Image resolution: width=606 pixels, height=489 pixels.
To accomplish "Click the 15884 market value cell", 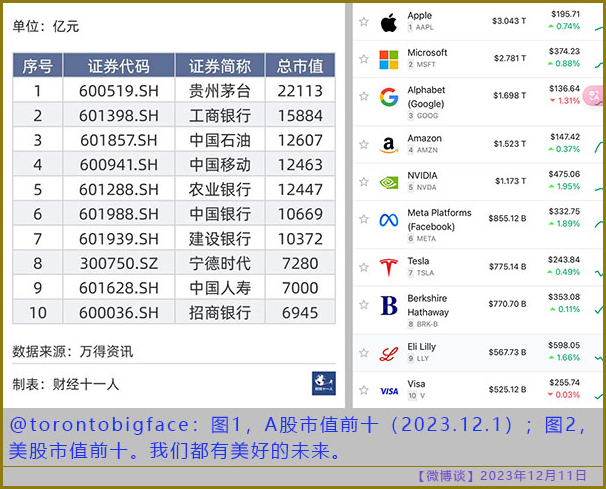I will coord(300,115).
